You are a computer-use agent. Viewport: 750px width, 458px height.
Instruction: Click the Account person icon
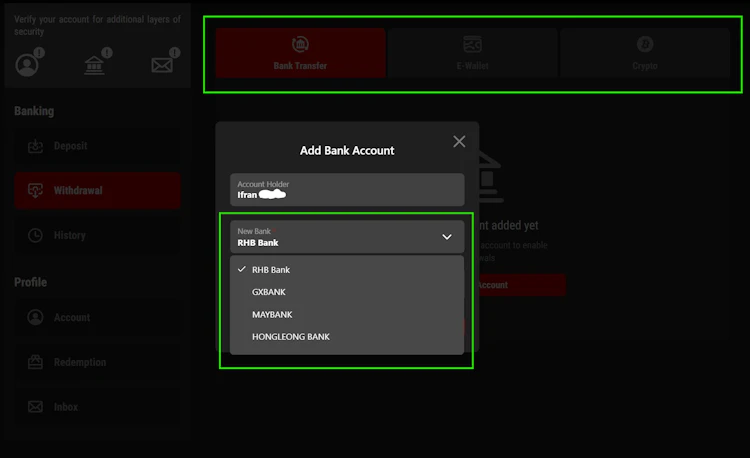pyautogui.click(x=35, y=317)
